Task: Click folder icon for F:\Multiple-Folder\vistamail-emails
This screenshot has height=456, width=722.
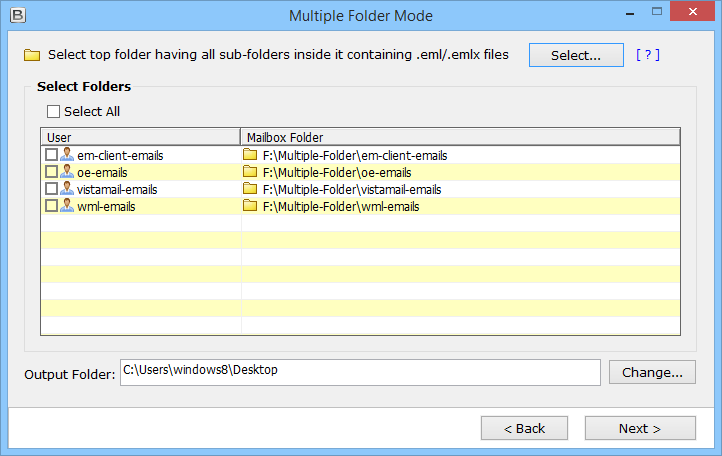Action: [250, 188]
